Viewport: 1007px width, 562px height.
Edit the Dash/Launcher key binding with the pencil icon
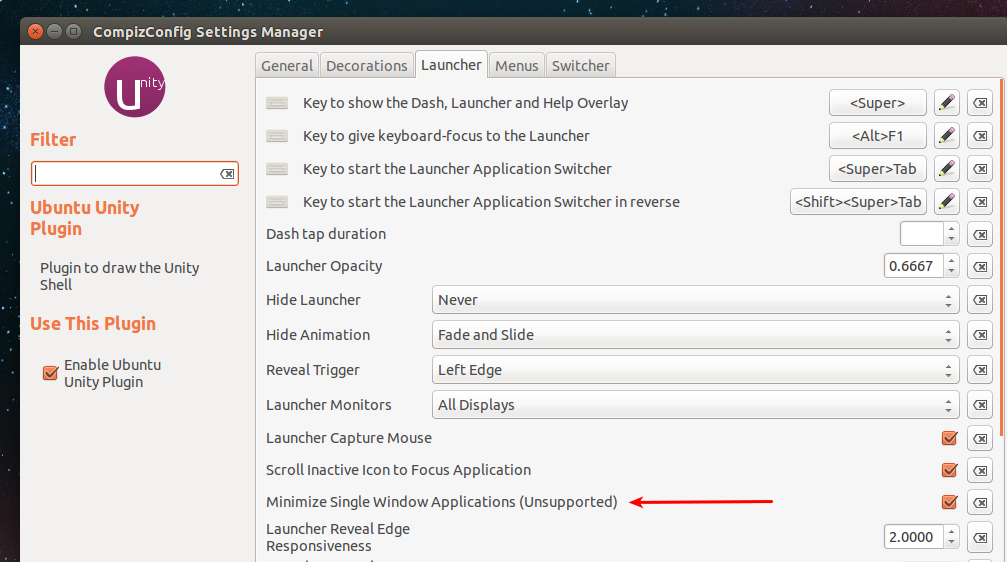(947, 103)
